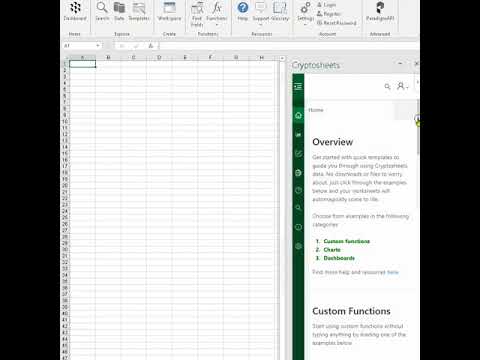Click into the formula bar
Image resolution: width=480 pixels, height=360 pixels.
click(288, 46)
